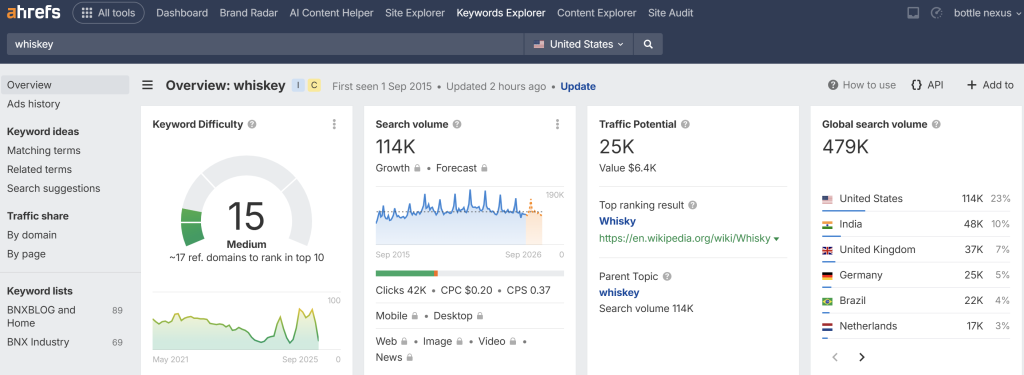Viewport: 1024px width, 375px height.
Task: Click the API button
Action: (927, 85)
